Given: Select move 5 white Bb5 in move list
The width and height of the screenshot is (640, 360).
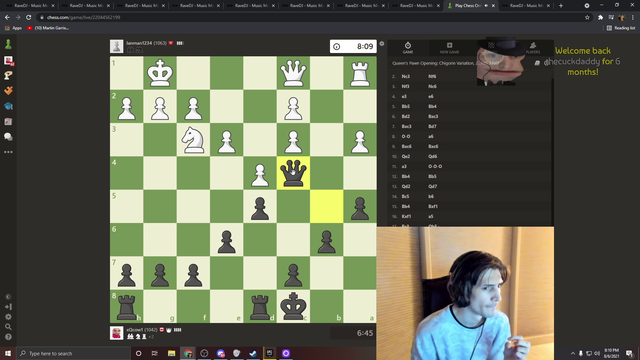Looking at the screenshot, I should (405, 107).
